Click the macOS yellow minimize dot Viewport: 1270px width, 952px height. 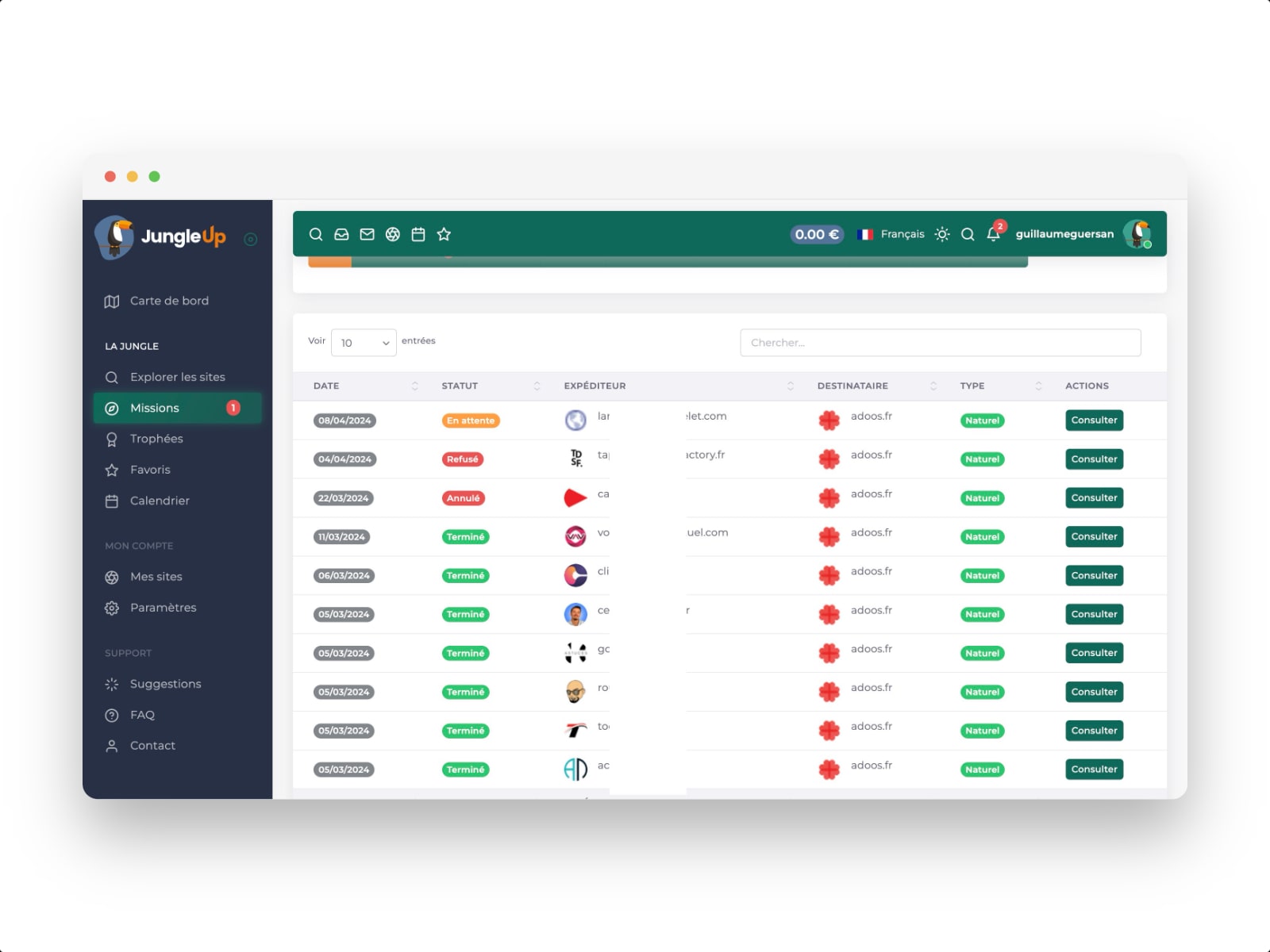click(133, 176)
